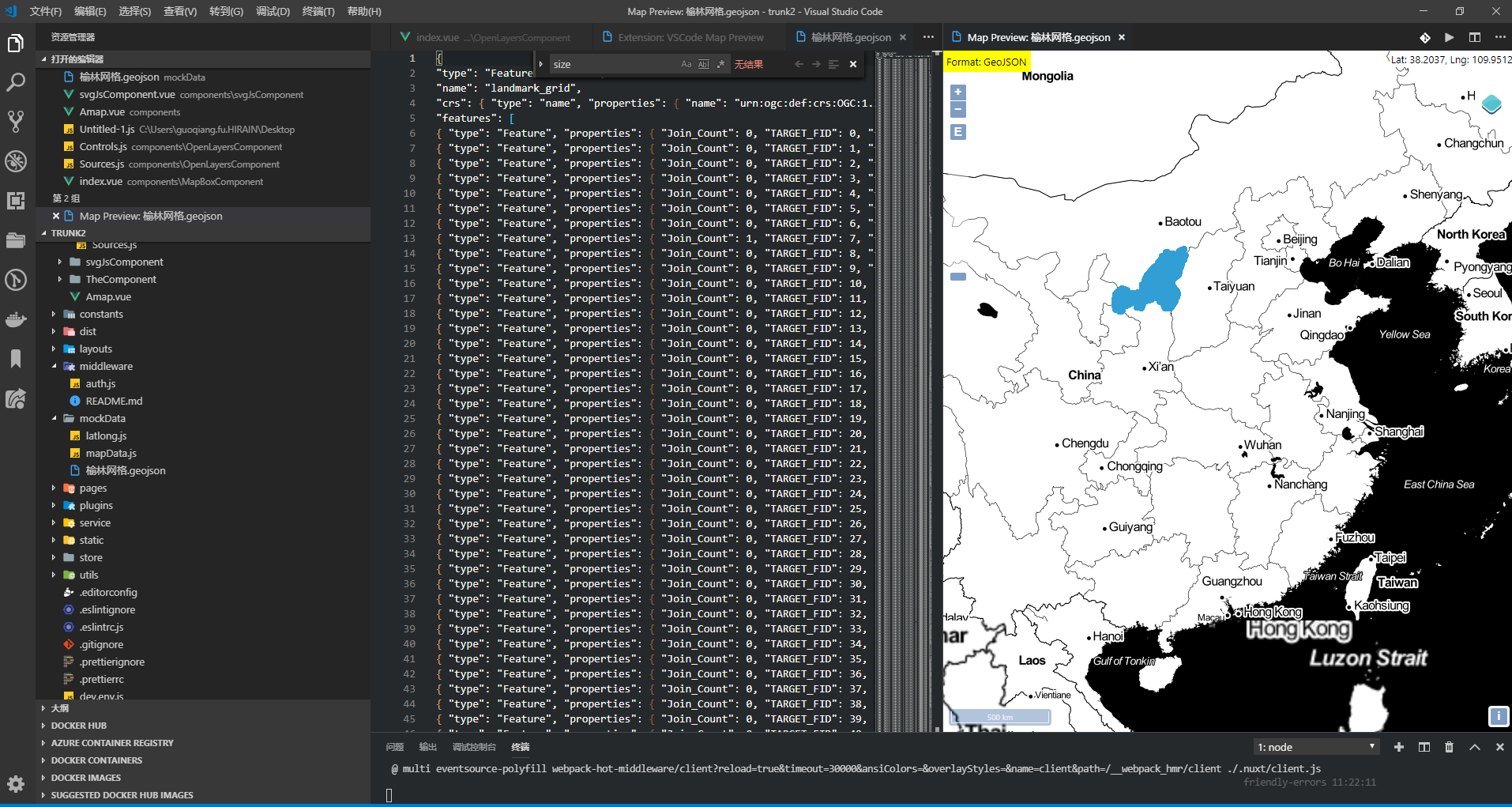The image size is (1512, 807).
Task: Open more actions for left editor group
Action: (x=928, y=37)
